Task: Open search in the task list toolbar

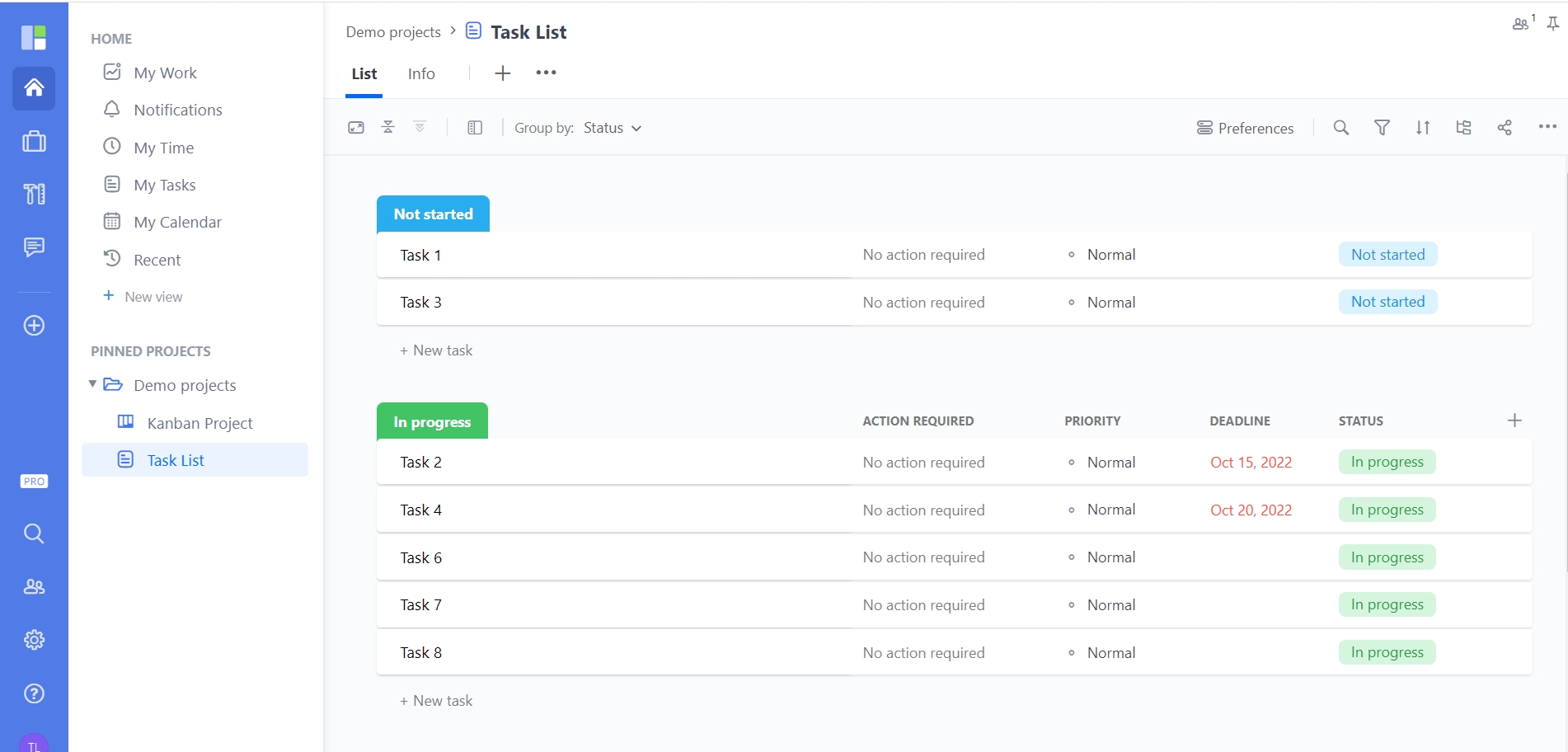Action: (1341, 128)
